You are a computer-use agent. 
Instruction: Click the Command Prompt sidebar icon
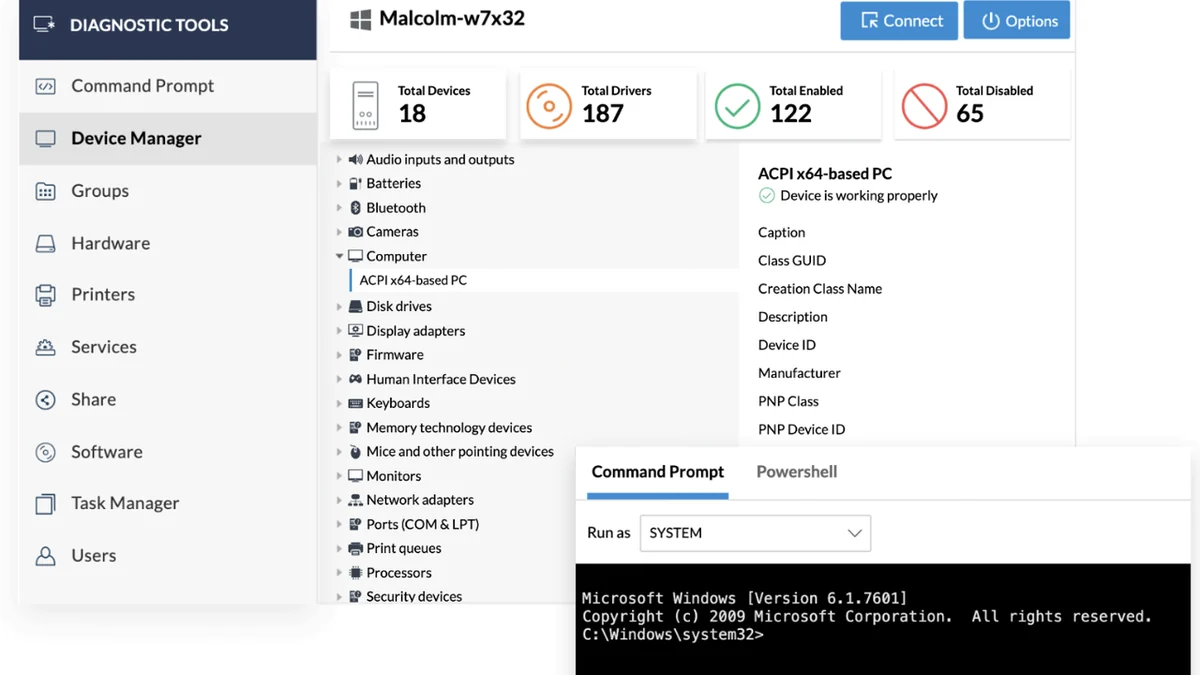[x=45, y=87]
